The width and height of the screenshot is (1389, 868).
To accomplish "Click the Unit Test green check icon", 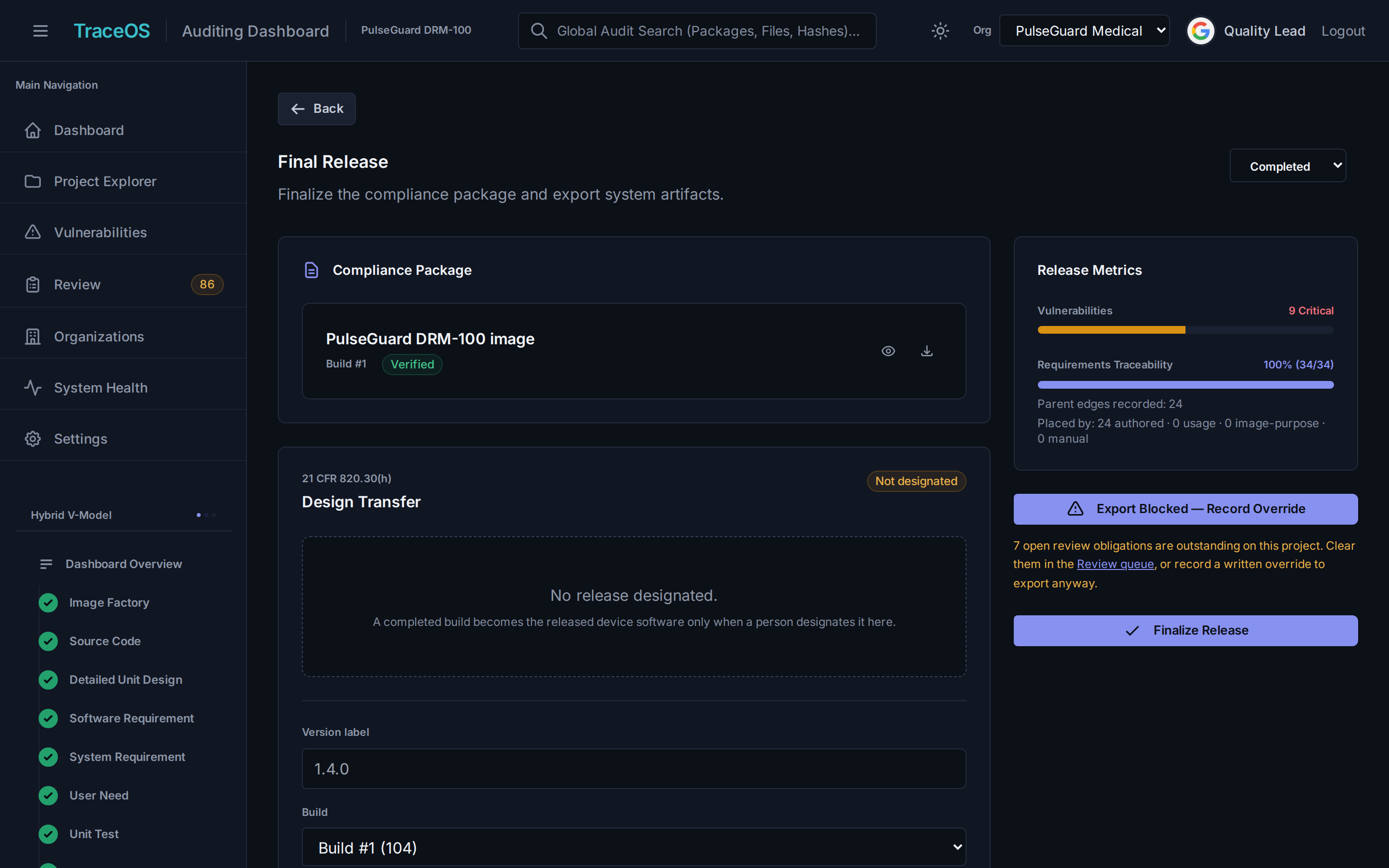I will tap(48, 834).
